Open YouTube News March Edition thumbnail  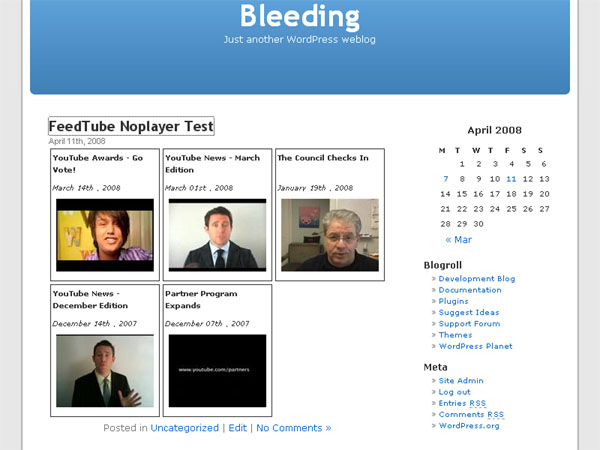click(217, 235)
